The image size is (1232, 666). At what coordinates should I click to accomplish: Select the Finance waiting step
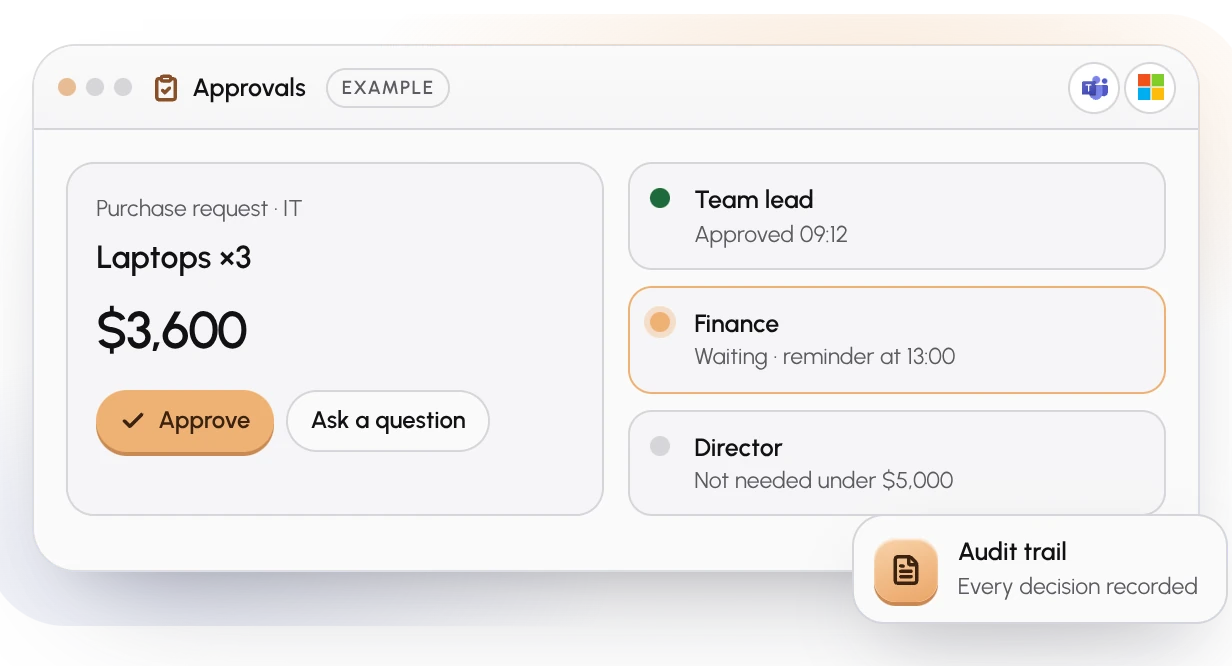point(897,340)
